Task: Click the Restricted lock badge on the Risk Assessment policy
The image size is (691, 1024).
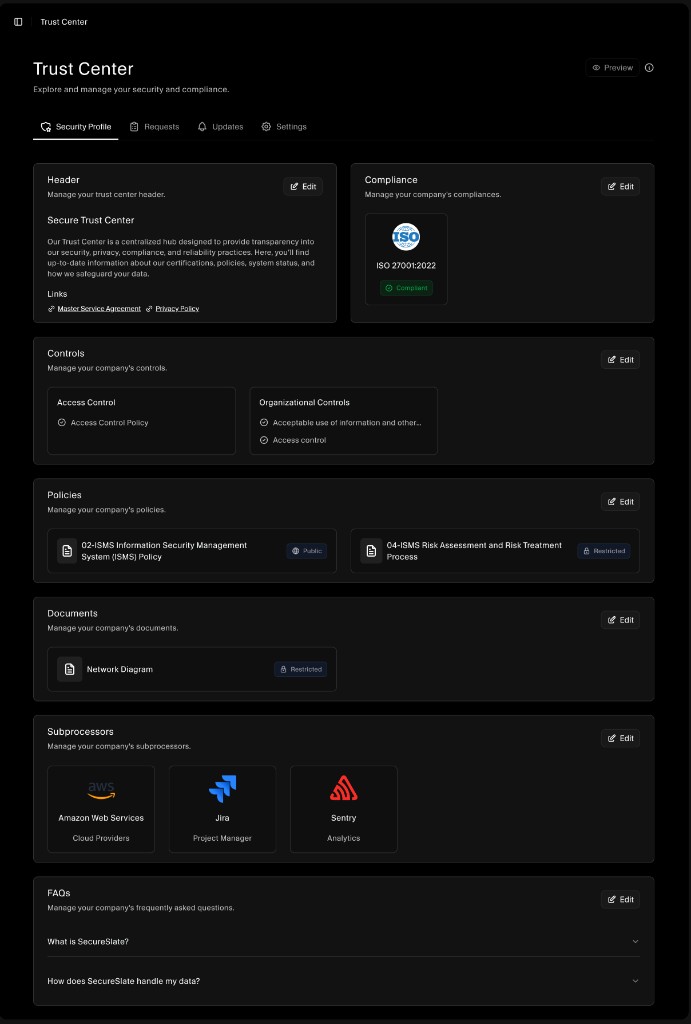Action: [604, 551]
